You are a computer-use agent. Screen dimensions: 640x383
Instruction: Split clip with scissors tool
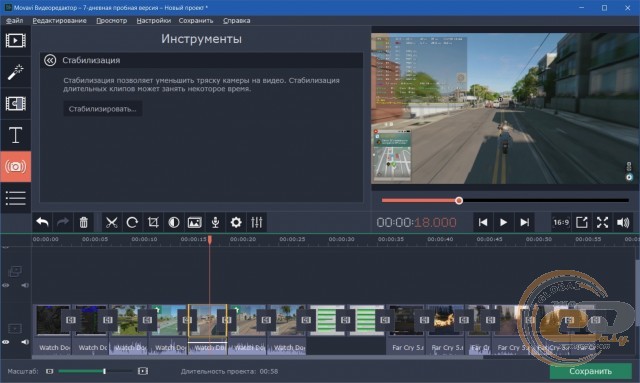(111, 223)
